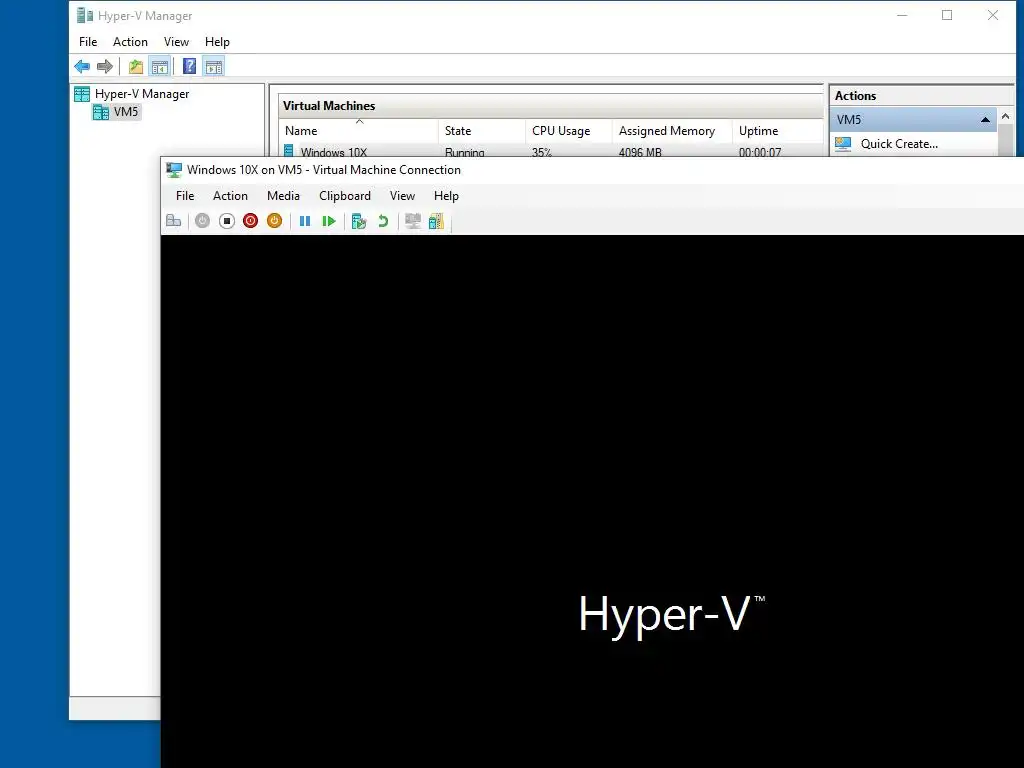Send Ctrl+Alt+Delete with the keyboard toolbar icon
Image resolution: width=1024 pixels, height=768 pixels.
[174, 221]
